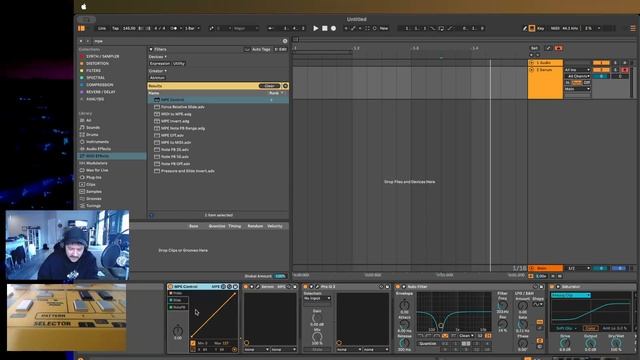This screenshot has height=360, width=640.
Task: Start playback with the Play button
Action: (x=316, y=28)
